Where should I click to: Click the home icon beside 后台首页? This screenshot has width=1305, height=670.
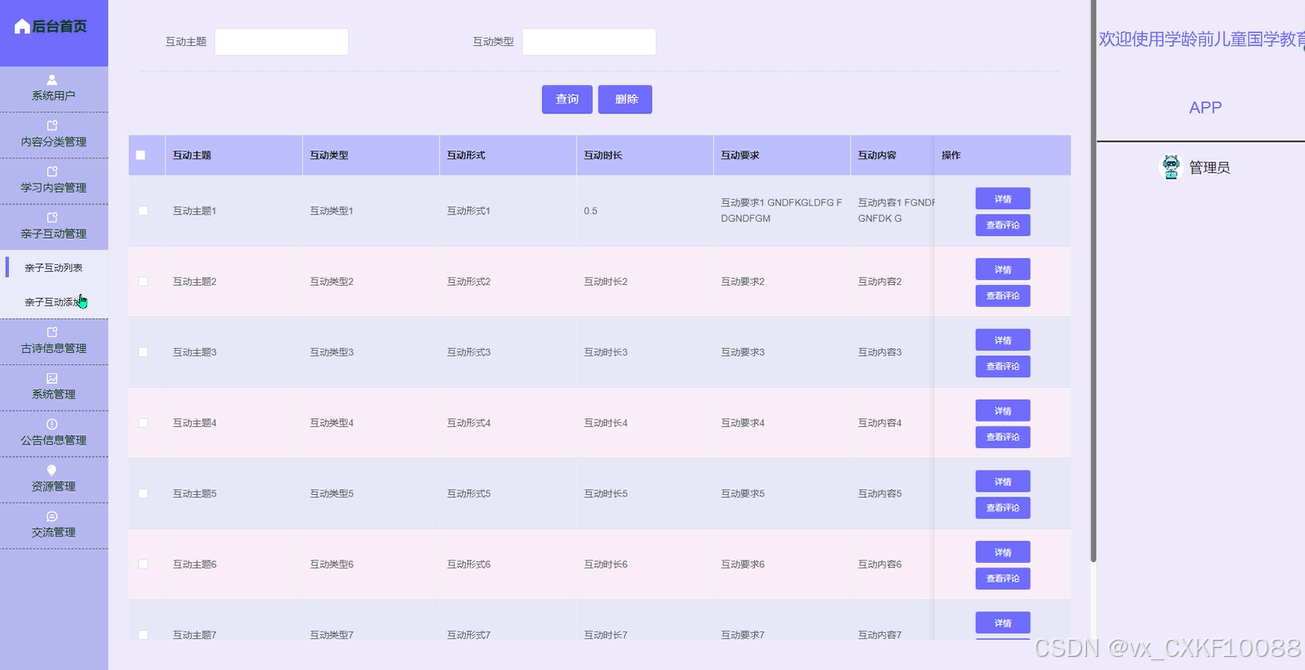coord(22,26)
